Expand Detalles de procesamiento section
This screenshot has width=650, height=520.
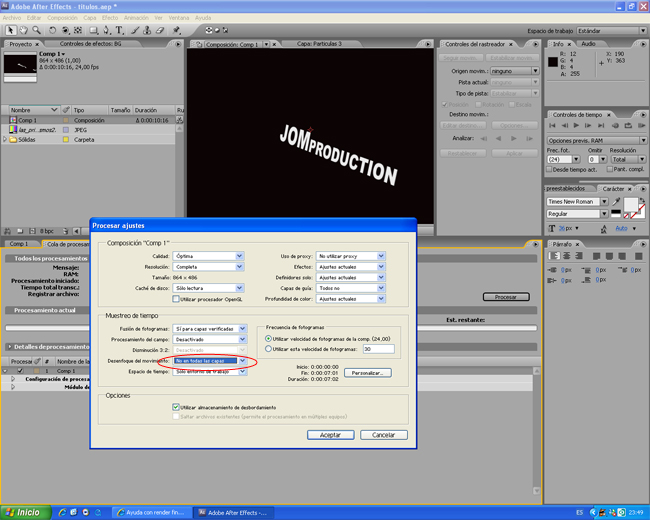click(9, 347)
